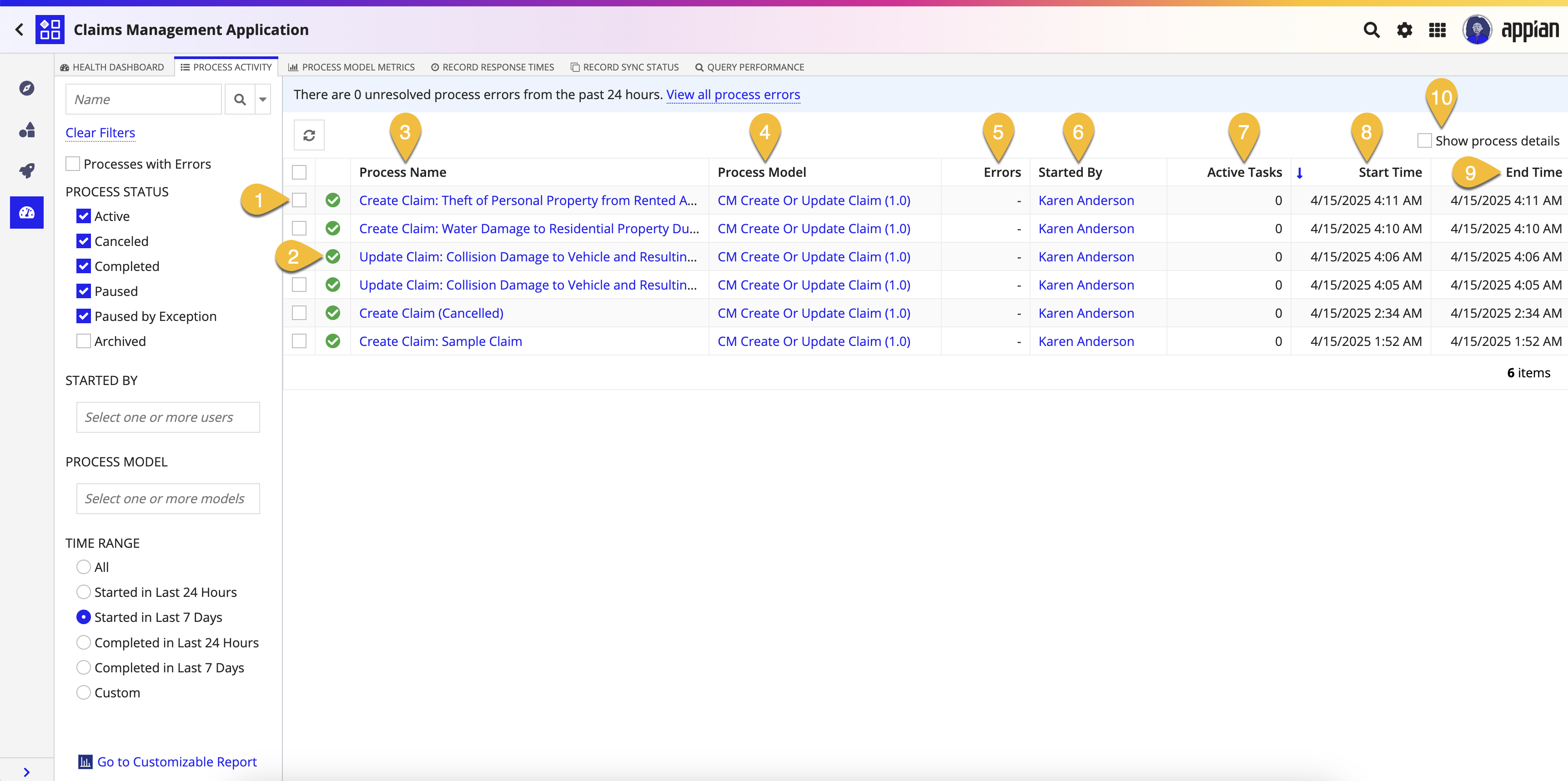Viewport: 1568px width, 781px height.
Task: Open Query Performance tab
Action: pos(749,67)
